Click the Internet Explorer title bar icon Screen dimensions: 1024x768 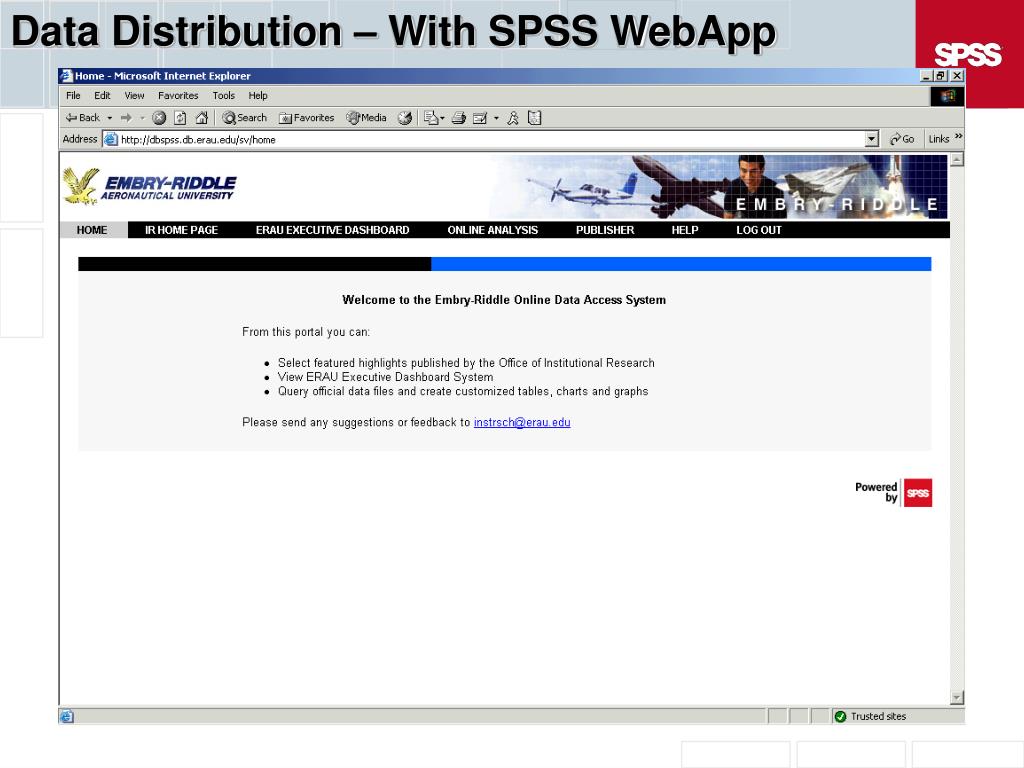(x=66, y=76)
